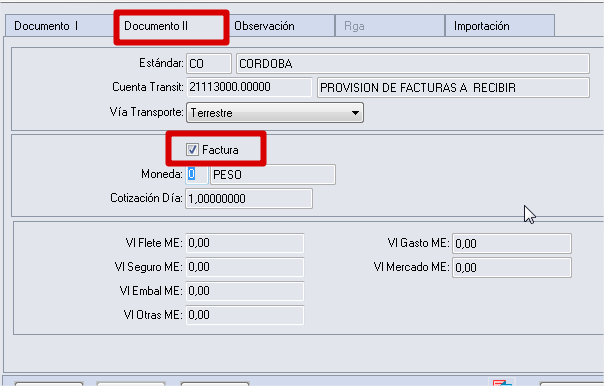
Task: Open the Observación tab
Action: [x=281, y=26]
